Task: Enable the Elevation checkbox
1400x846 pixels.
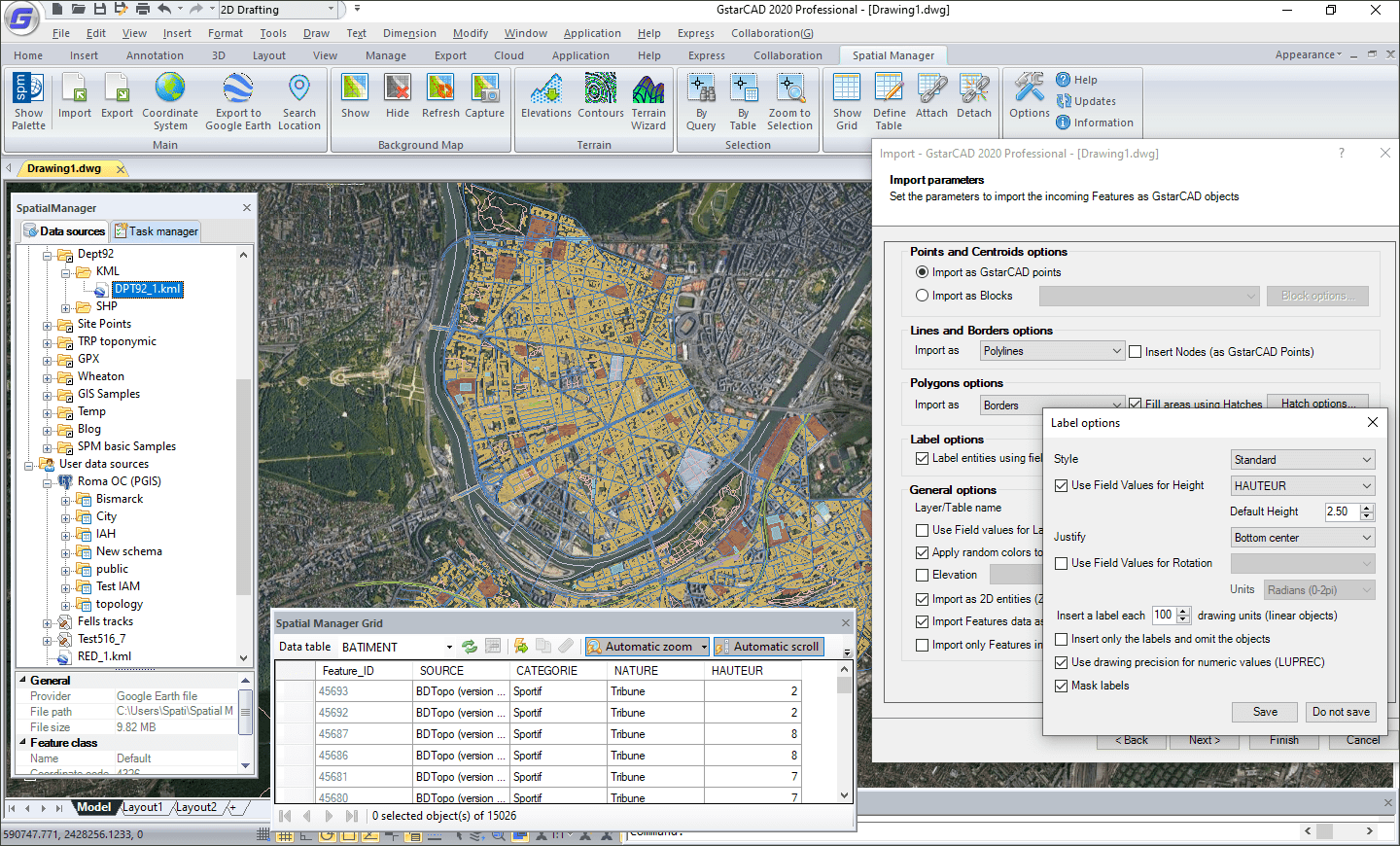Action: [x=922, y=575]
